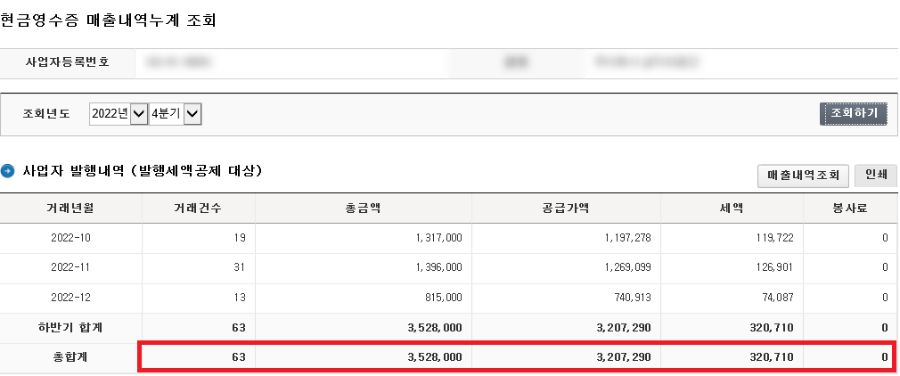
Task: Click the 2022-10 row date cell
Action: 71,238
